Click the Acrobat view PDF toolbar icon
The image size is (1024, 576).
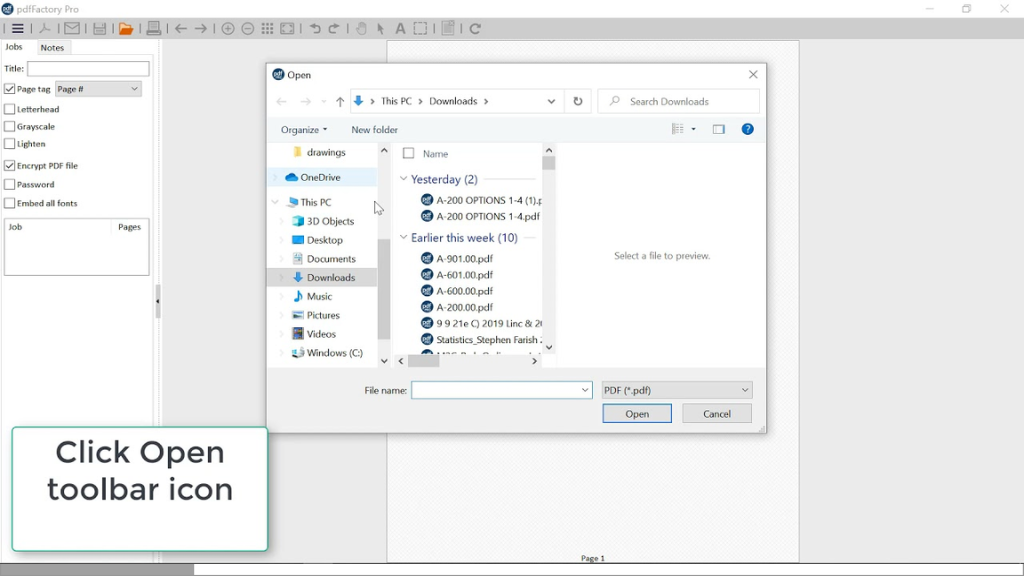(x=44, y=29)
